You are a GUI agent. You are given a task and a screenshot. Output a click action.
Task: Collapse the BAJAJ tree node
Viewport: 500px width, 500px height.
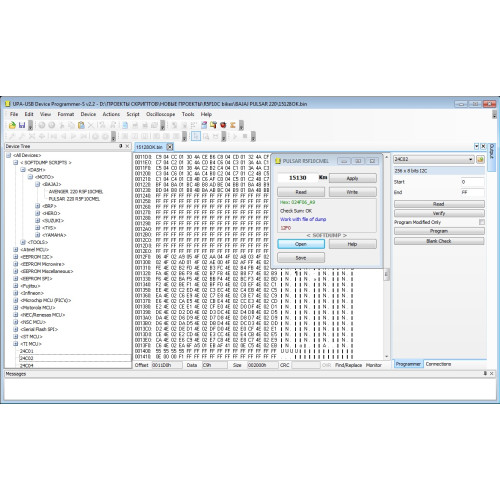[38, 184]
